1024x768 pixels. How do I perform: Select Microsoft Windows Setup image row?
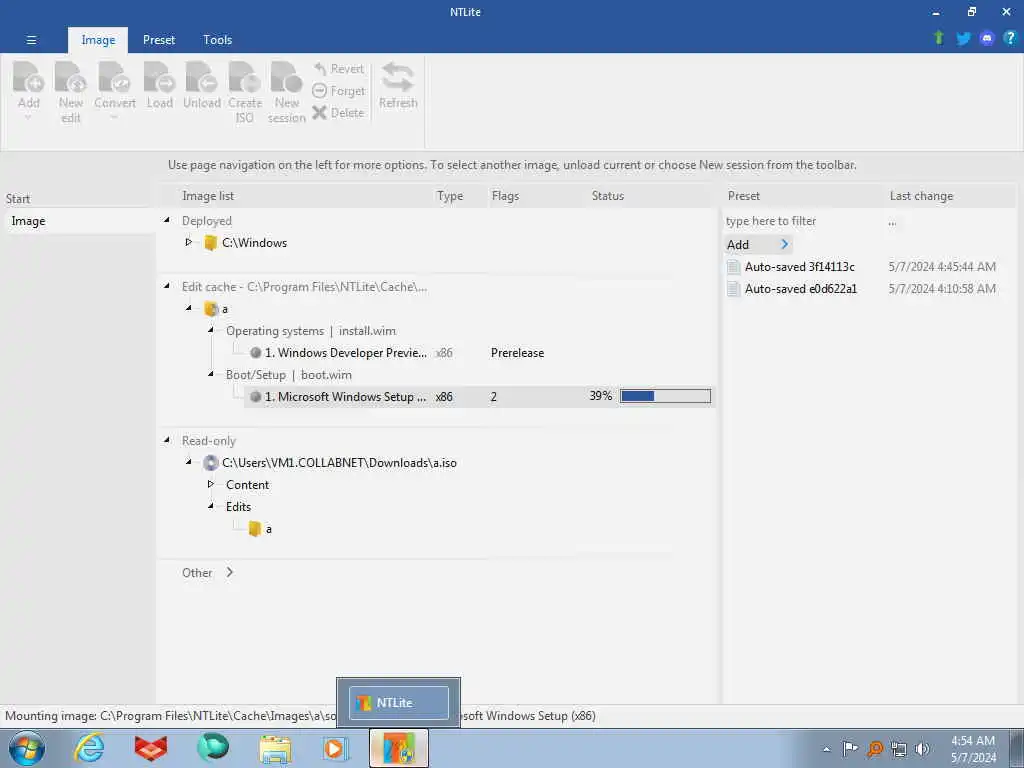480,396
